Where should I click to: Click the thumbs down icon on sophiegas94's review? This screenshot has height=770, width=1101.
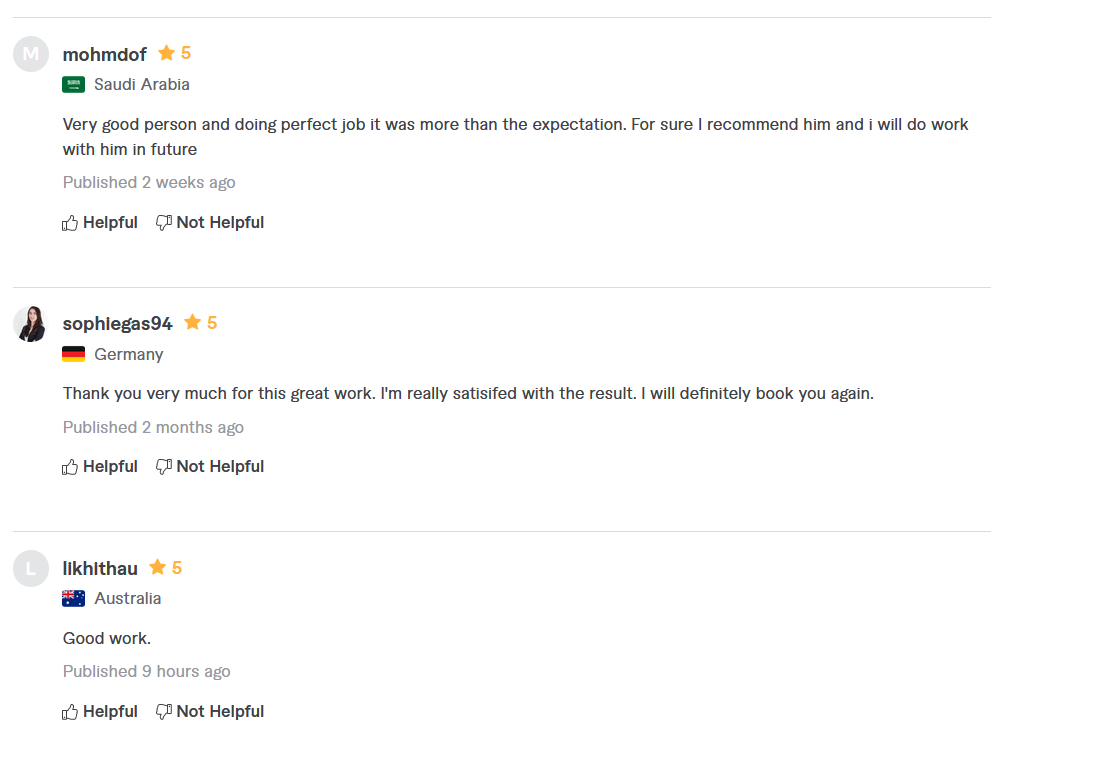[x=162, y=466]
